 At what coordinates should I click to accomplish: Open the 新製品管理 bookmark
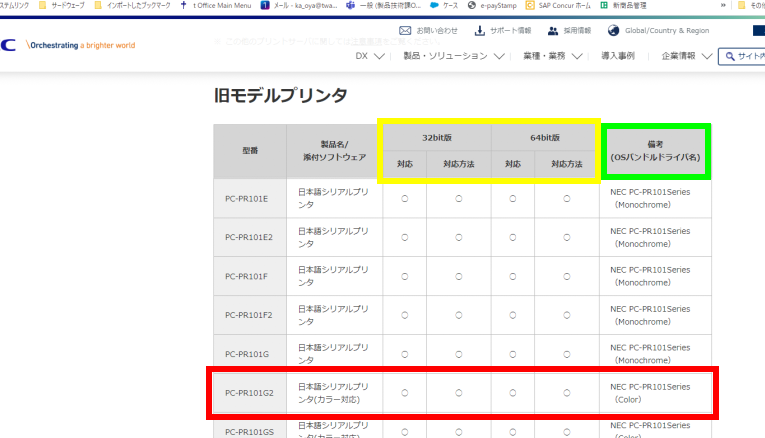[x=629, y=5]
